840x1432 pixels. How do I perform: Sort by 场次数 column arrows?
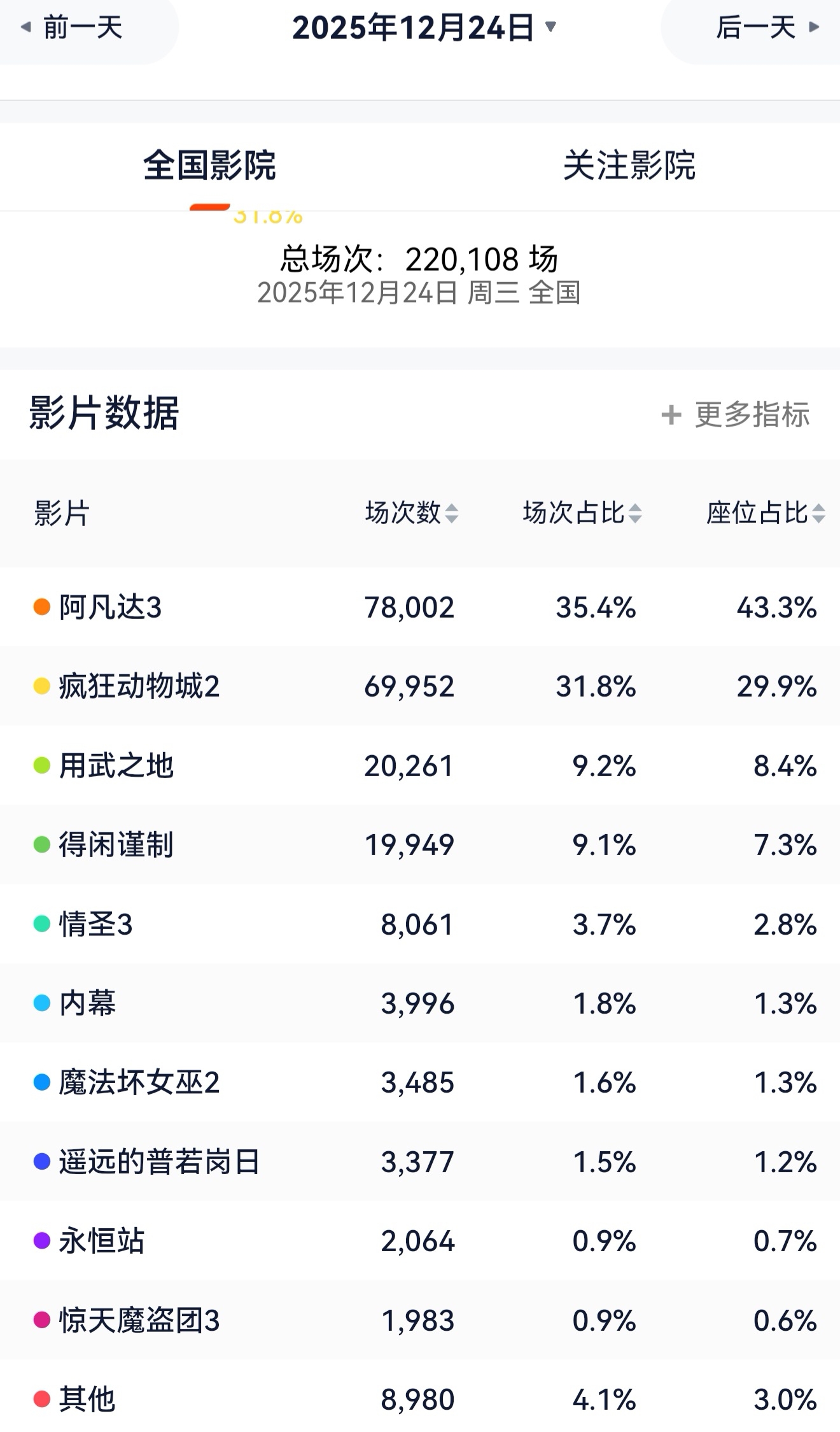click(x=451, y=513)
